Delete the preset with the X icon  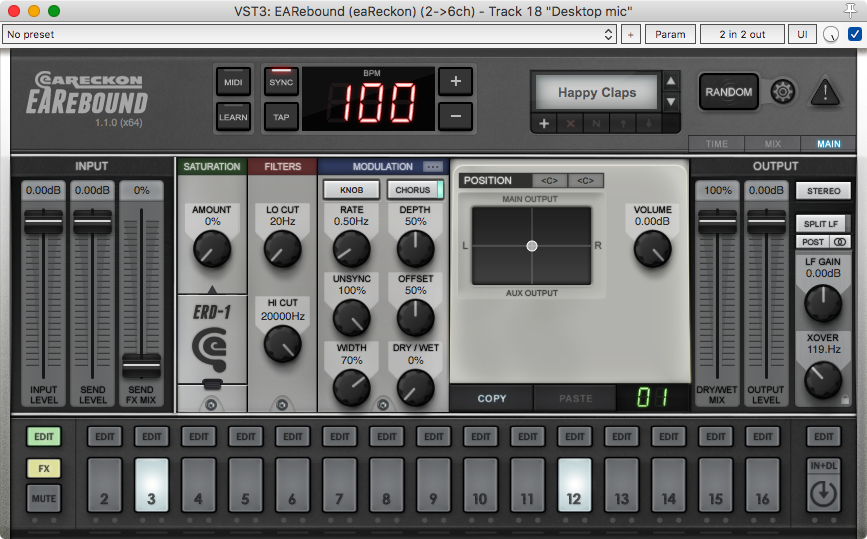click(570, 123)
